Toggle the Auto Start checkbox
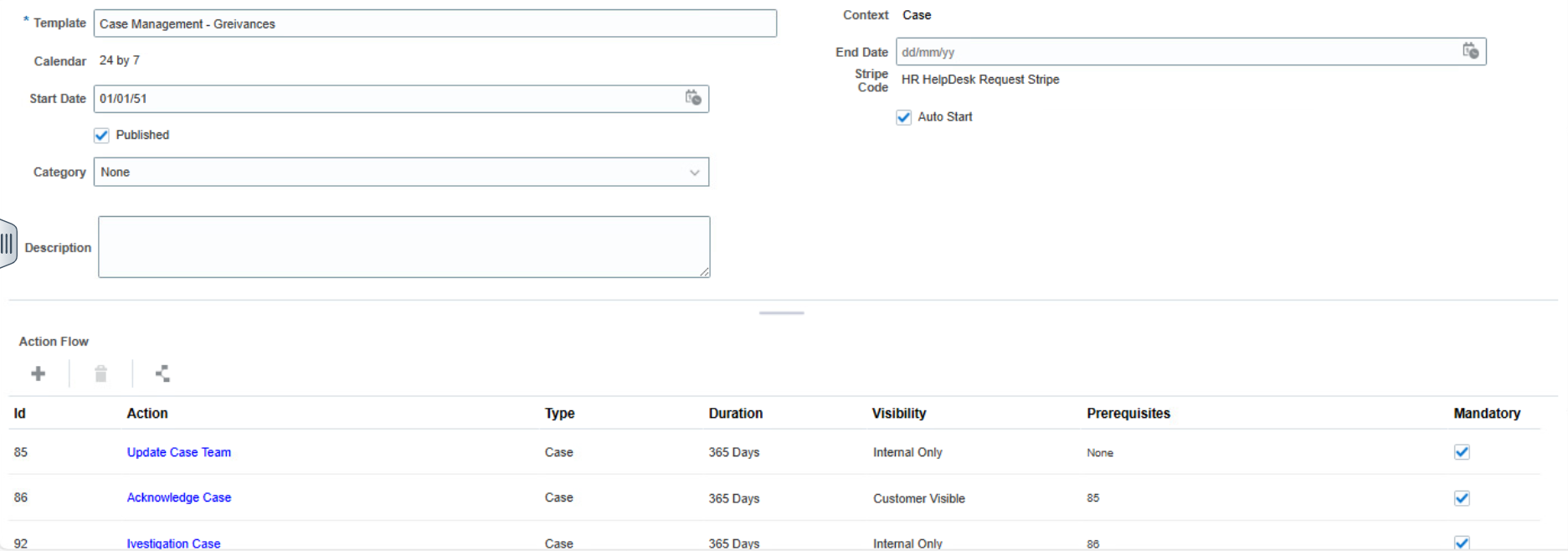Viewport: 1568px width, 551px height. click(x=903, y=117)
